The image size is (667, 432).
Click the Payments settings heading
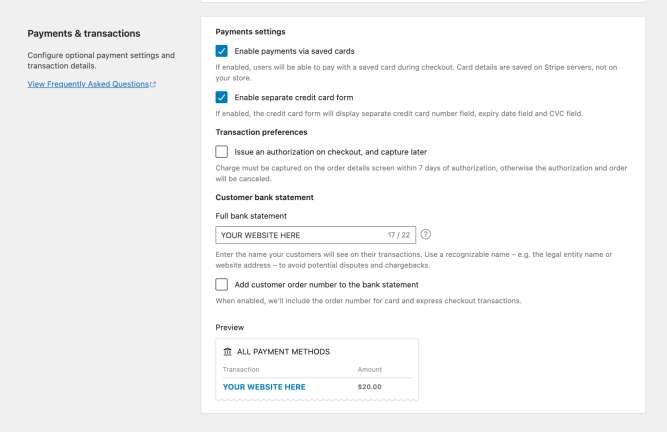251,32
